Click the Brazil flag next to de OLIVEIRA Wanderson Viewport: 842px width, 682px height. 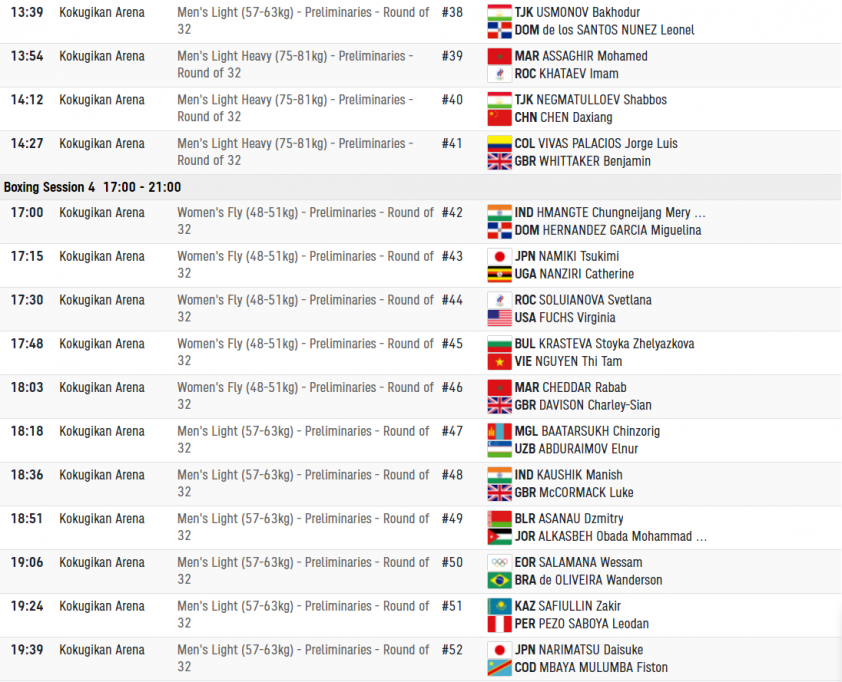(499, 581)
